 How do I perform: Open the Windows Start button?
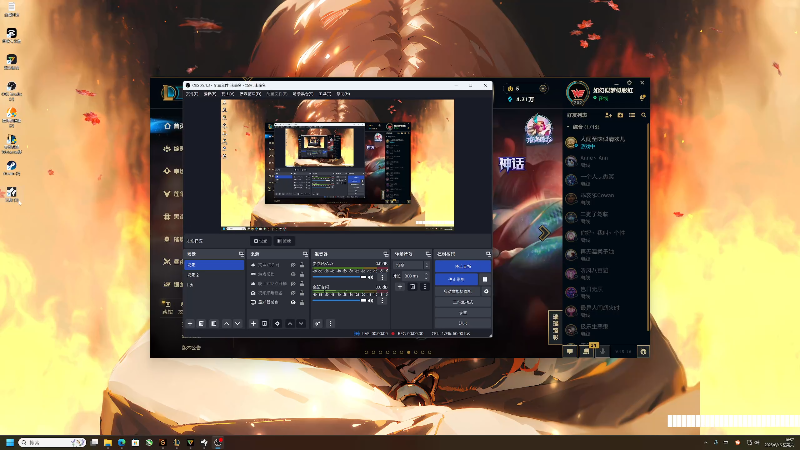coord(10,442)
